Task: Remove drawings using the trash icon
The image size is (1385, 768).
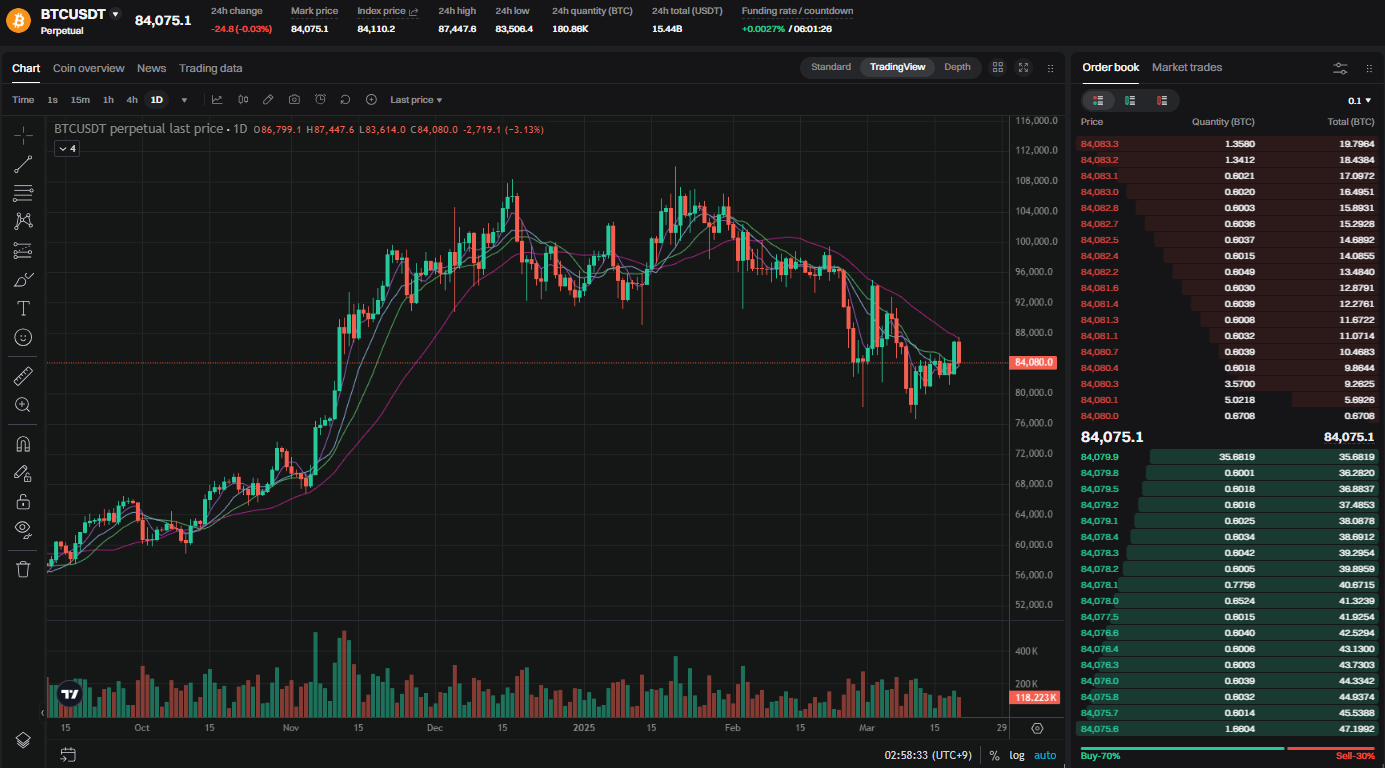Action: (x=23, y=568)
